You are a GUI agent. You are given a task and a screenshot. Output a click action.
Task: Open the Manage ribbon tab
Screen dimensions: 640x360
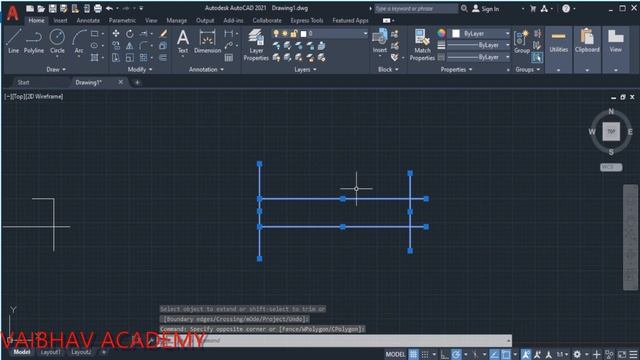pyautogui.click(x=176, y=20)
